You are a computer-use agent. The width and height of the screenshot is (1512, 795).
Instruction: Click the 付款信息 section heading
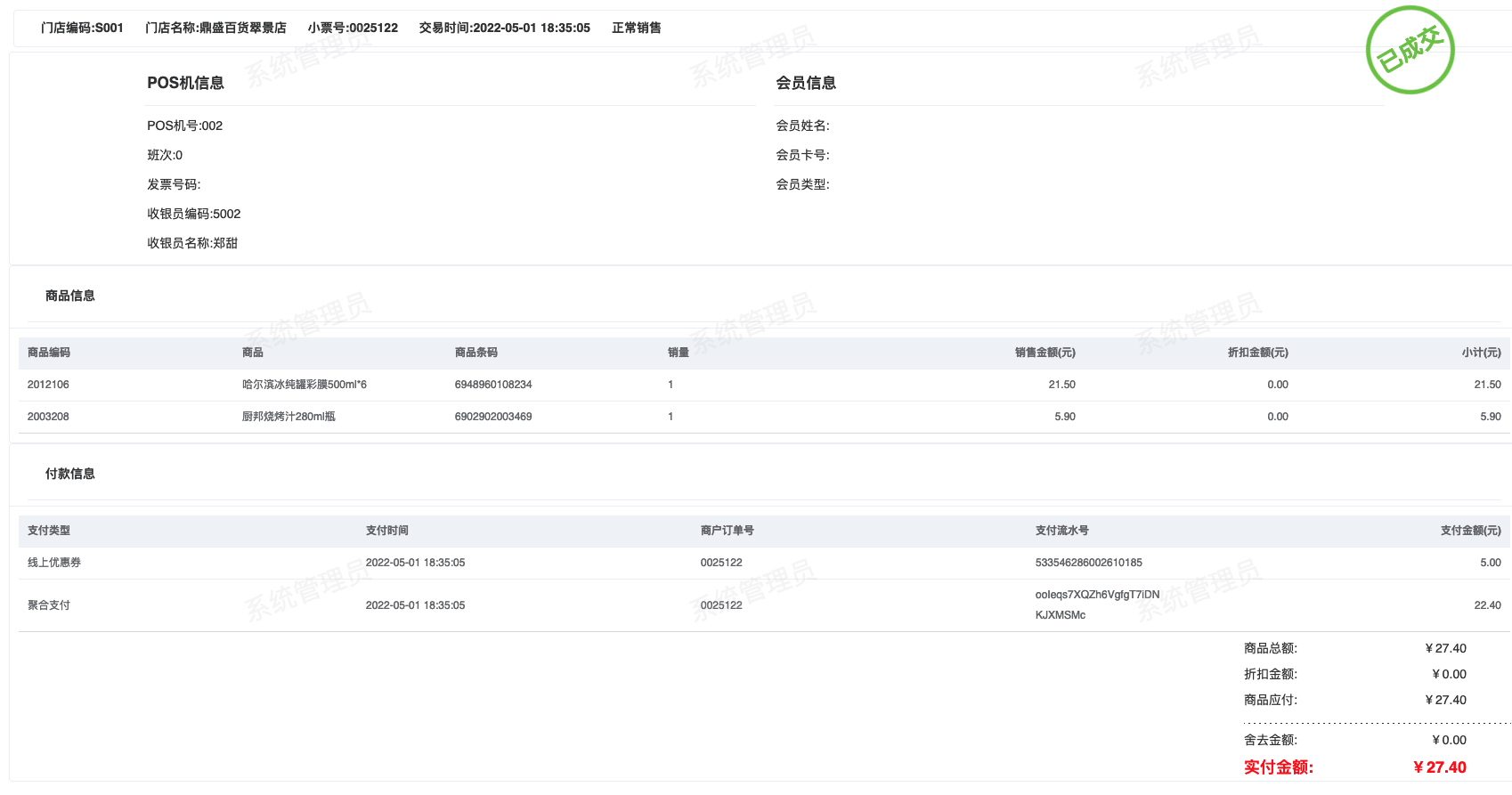[70, 474]
